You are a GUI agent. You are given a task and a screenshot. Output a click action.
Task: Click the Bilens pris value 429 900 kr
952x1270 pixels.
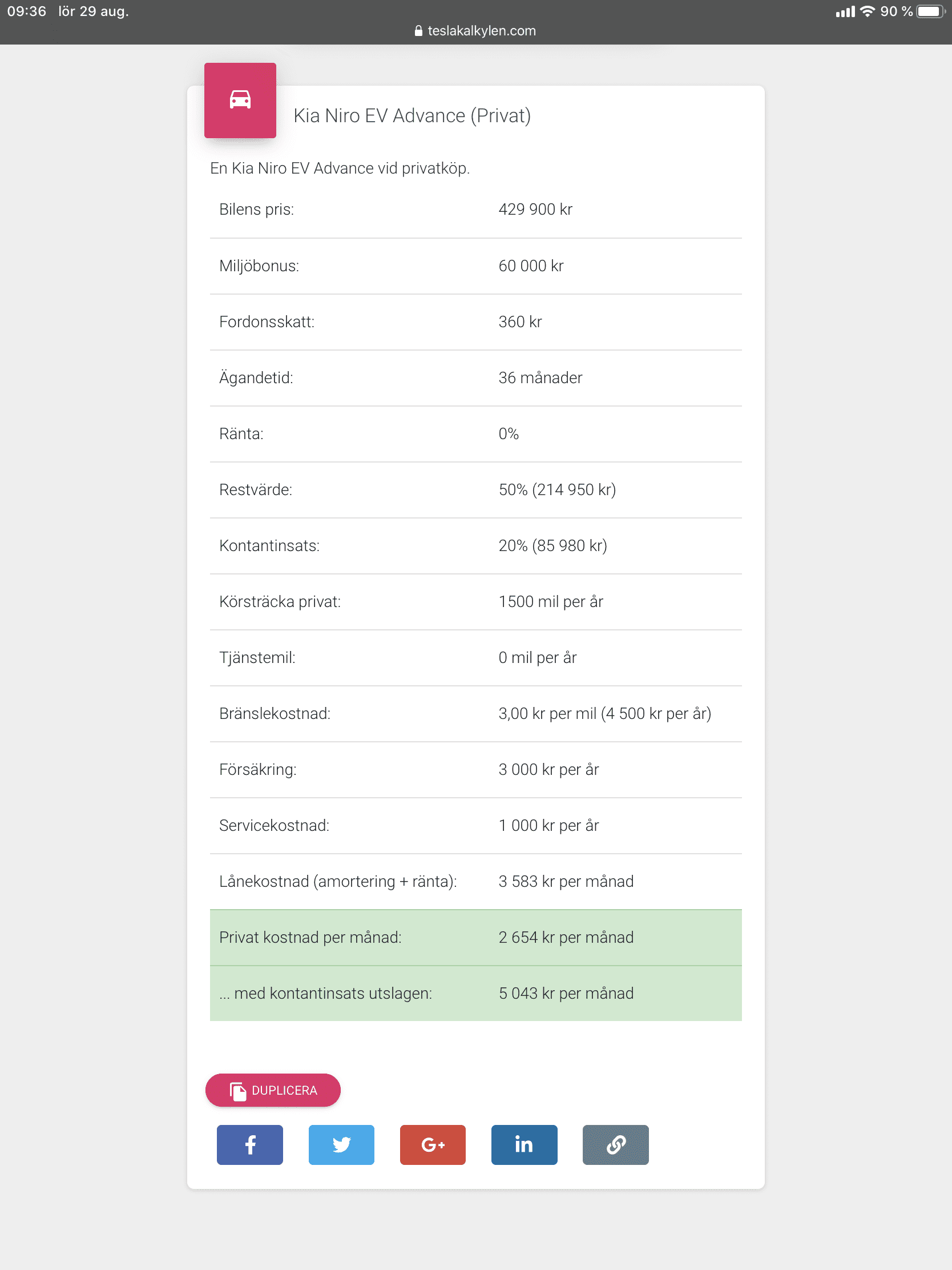pos(535,210)
